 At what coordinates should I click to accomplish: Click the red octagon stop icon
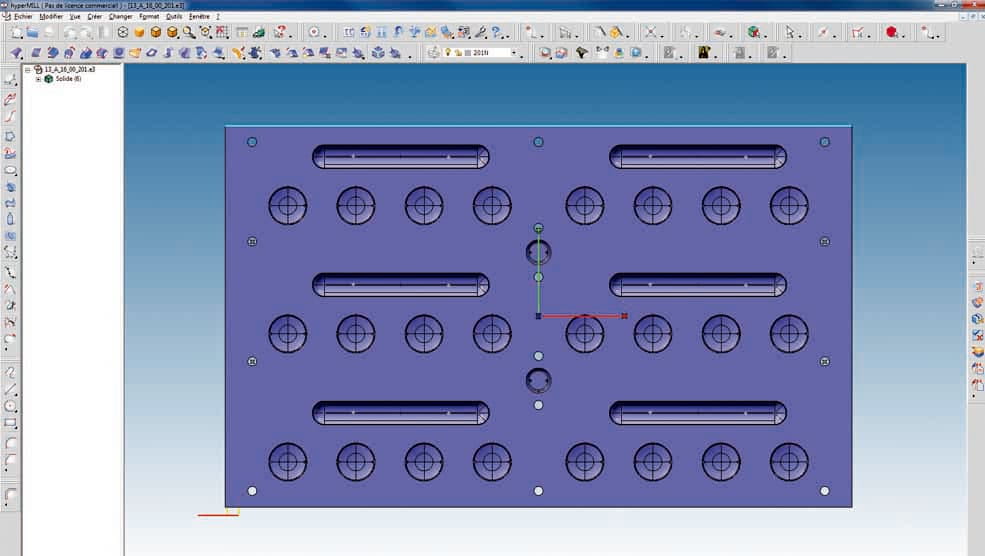coord(891,32)
